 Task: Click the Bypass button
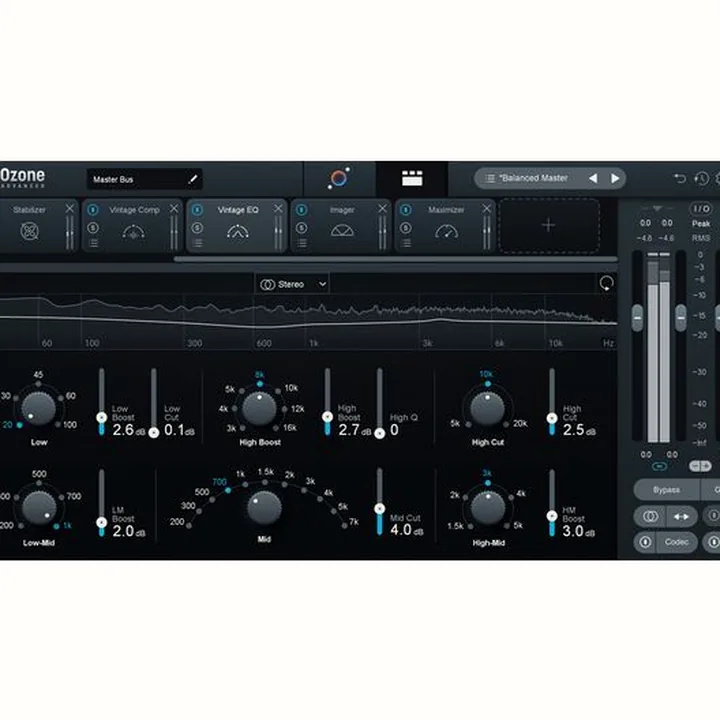click(666, 490)
